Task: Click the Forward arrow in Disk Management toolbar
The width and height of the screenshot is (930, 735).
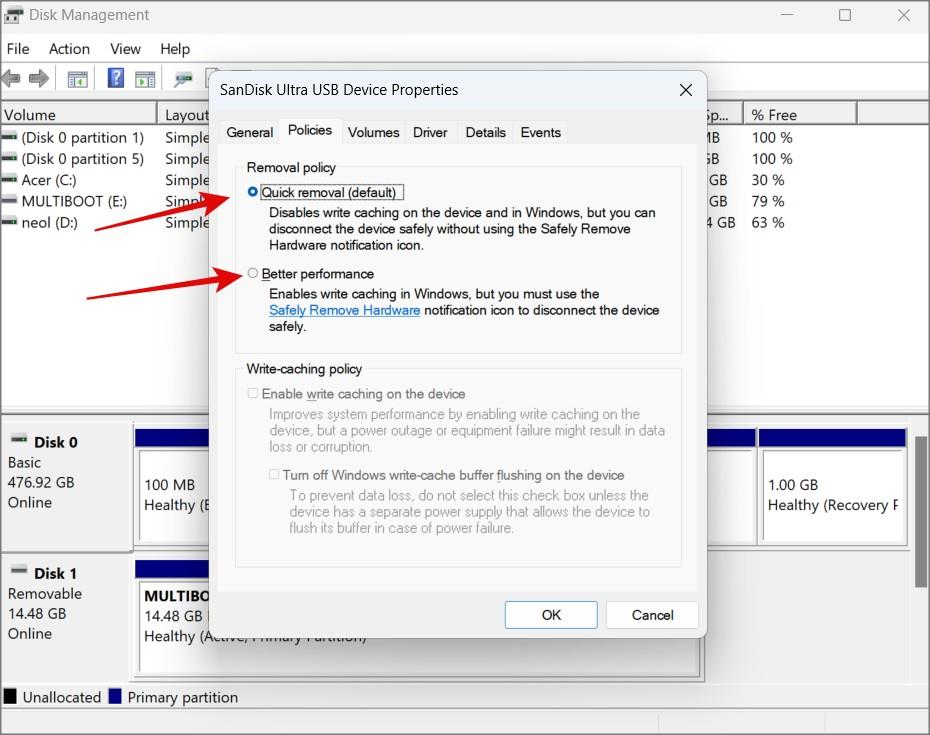Action: tap(39, 78)
